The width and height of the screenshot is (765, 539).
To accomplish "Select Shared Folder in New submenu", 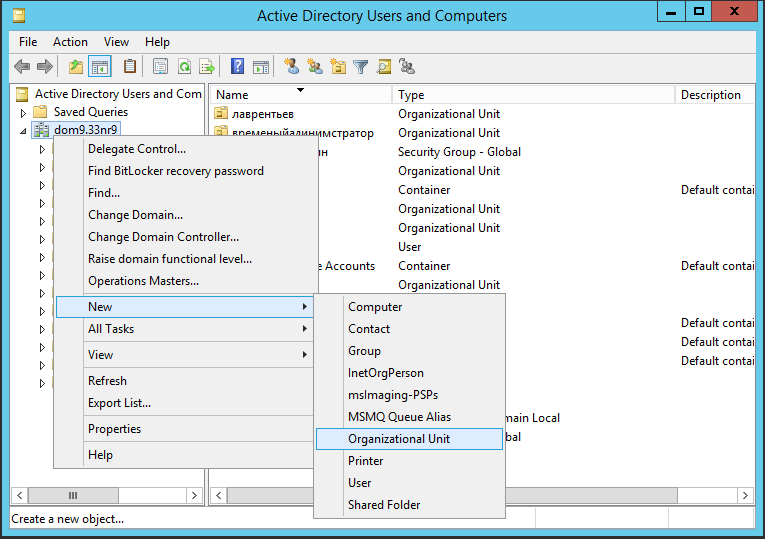I will coord(409,505).
